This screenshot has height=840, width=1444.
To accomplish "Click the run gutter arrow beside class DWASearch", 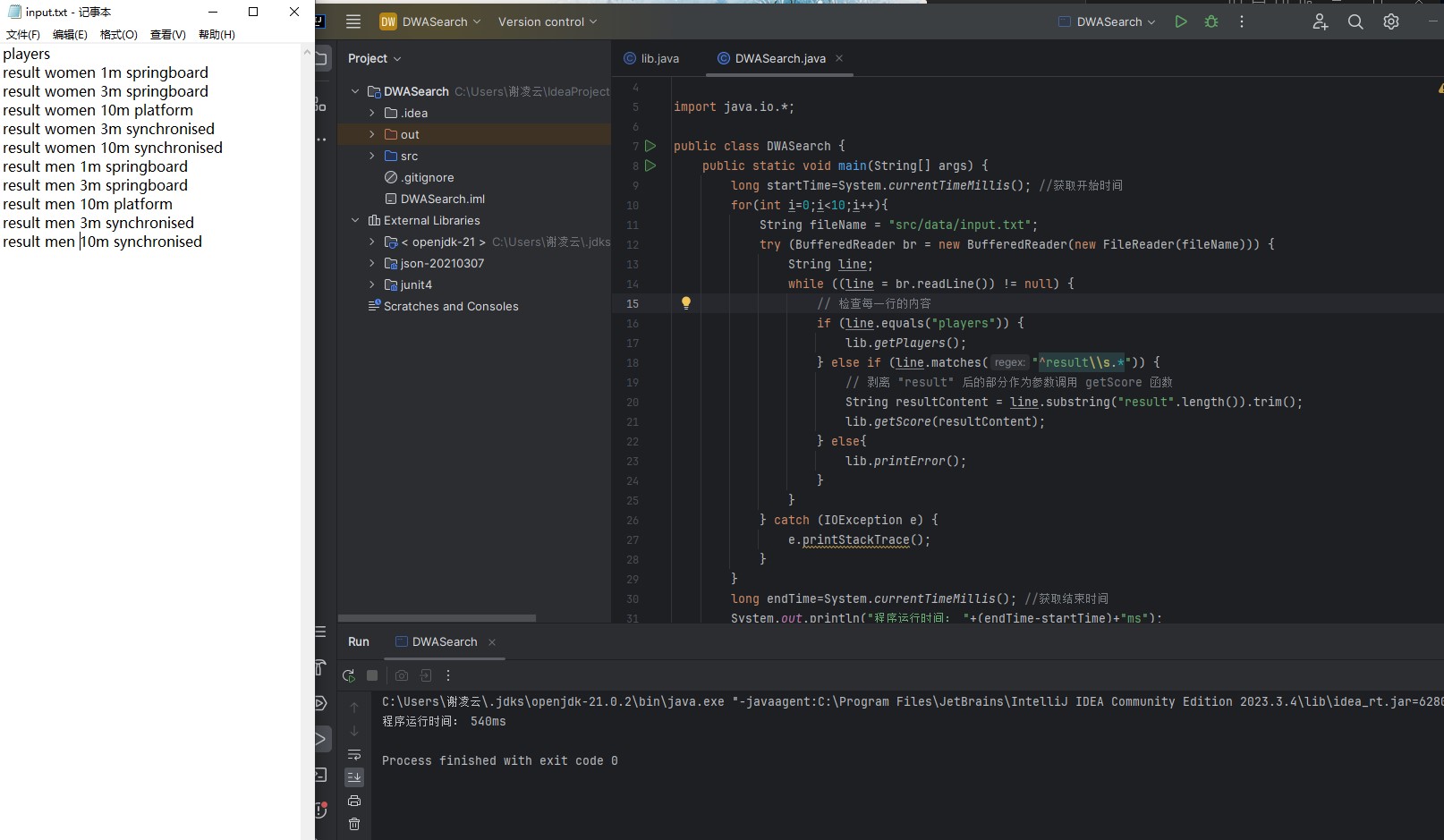I will point(650,146).
